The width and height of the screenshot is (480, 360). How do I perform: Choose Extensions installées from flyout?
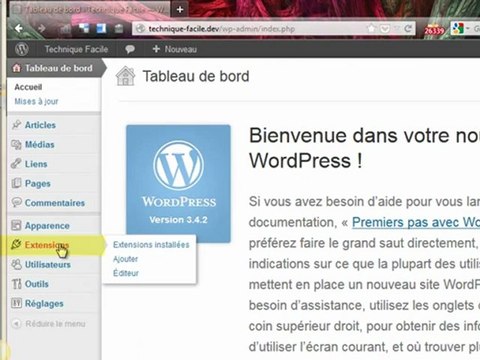(151, 245)
